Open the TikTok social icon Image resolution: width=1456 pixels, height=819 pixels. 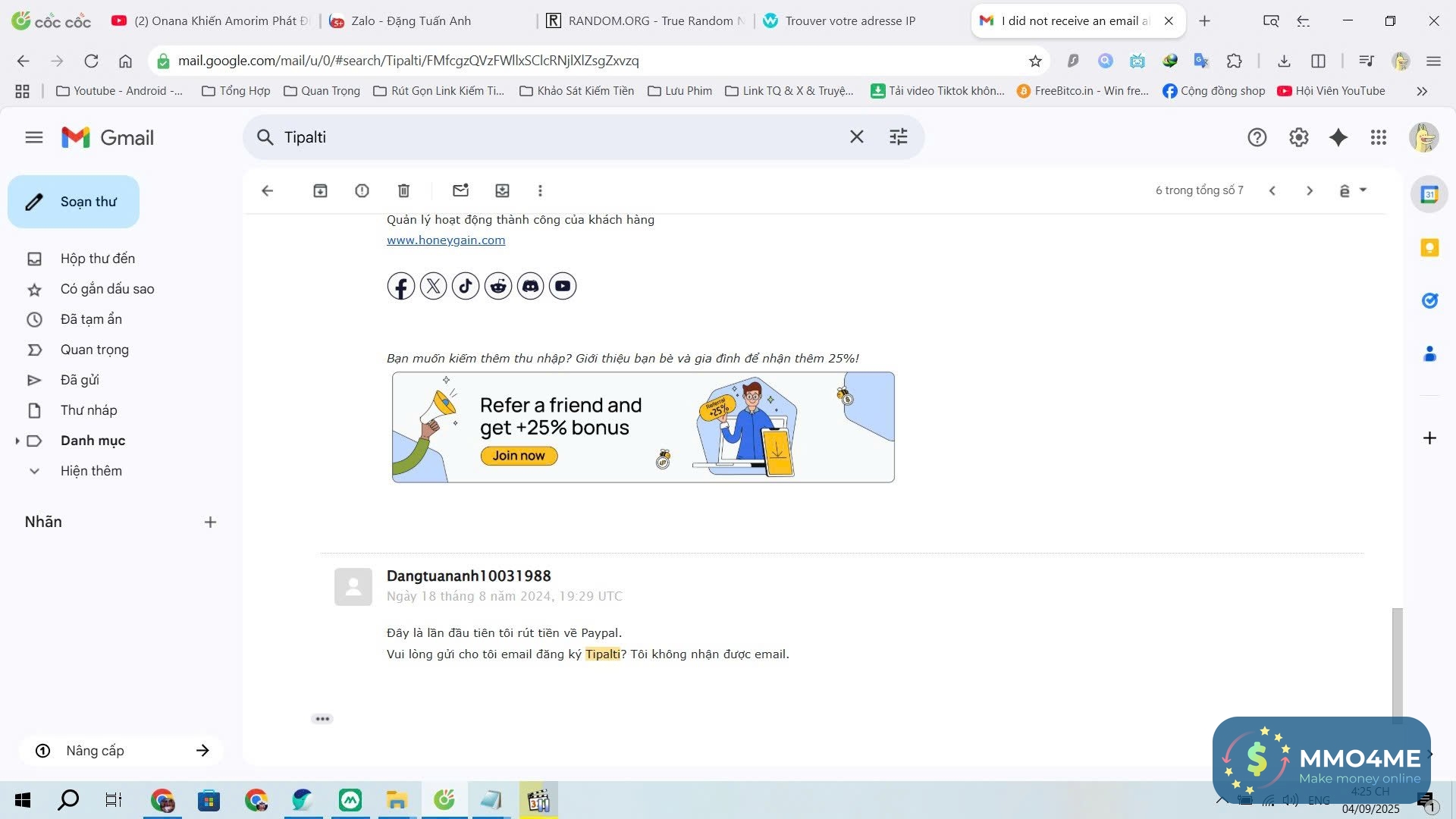[466, 287]
